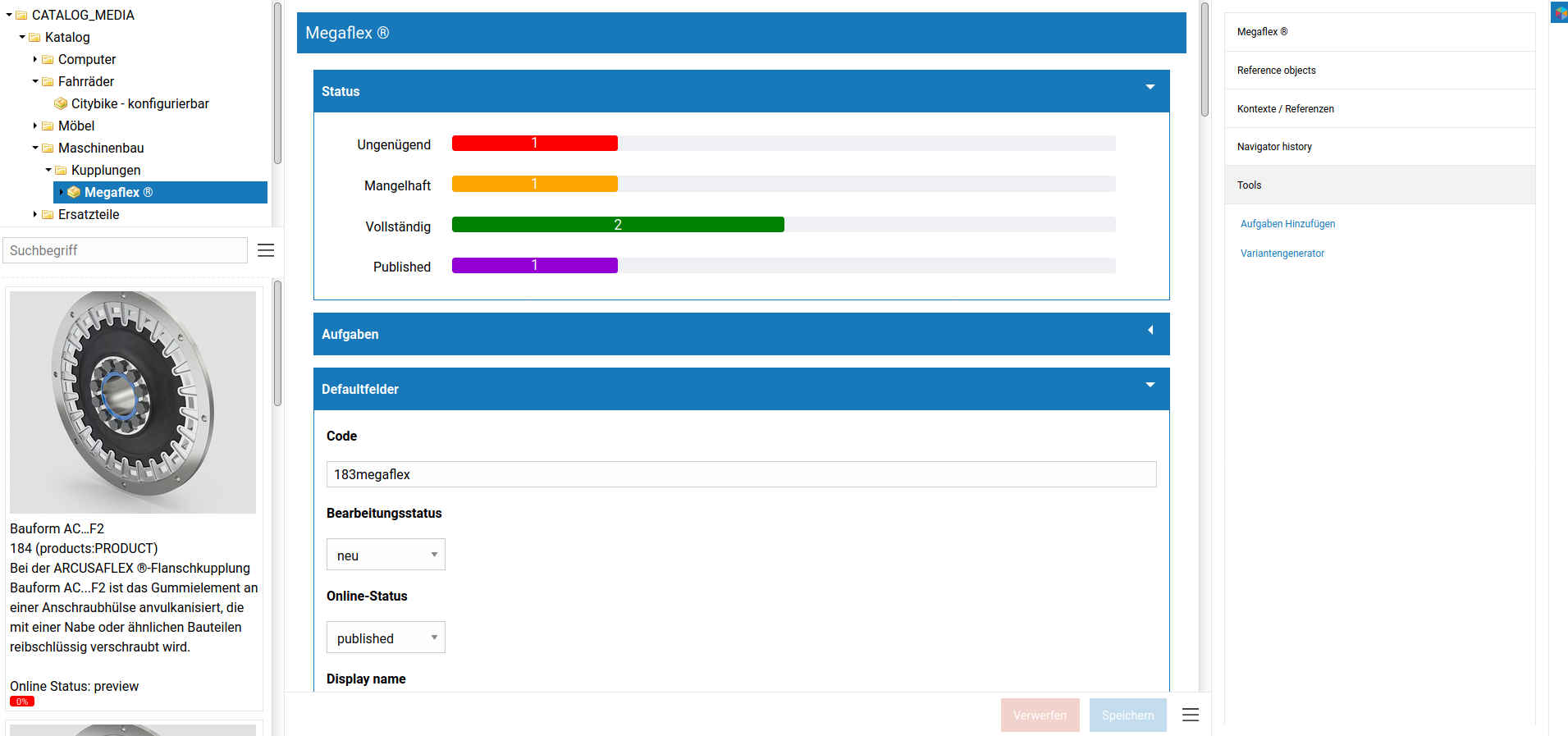Expand the Ersatzteile folder arrow
The height and width of the screenshot is (736, 1568).
tap(35, 214)
